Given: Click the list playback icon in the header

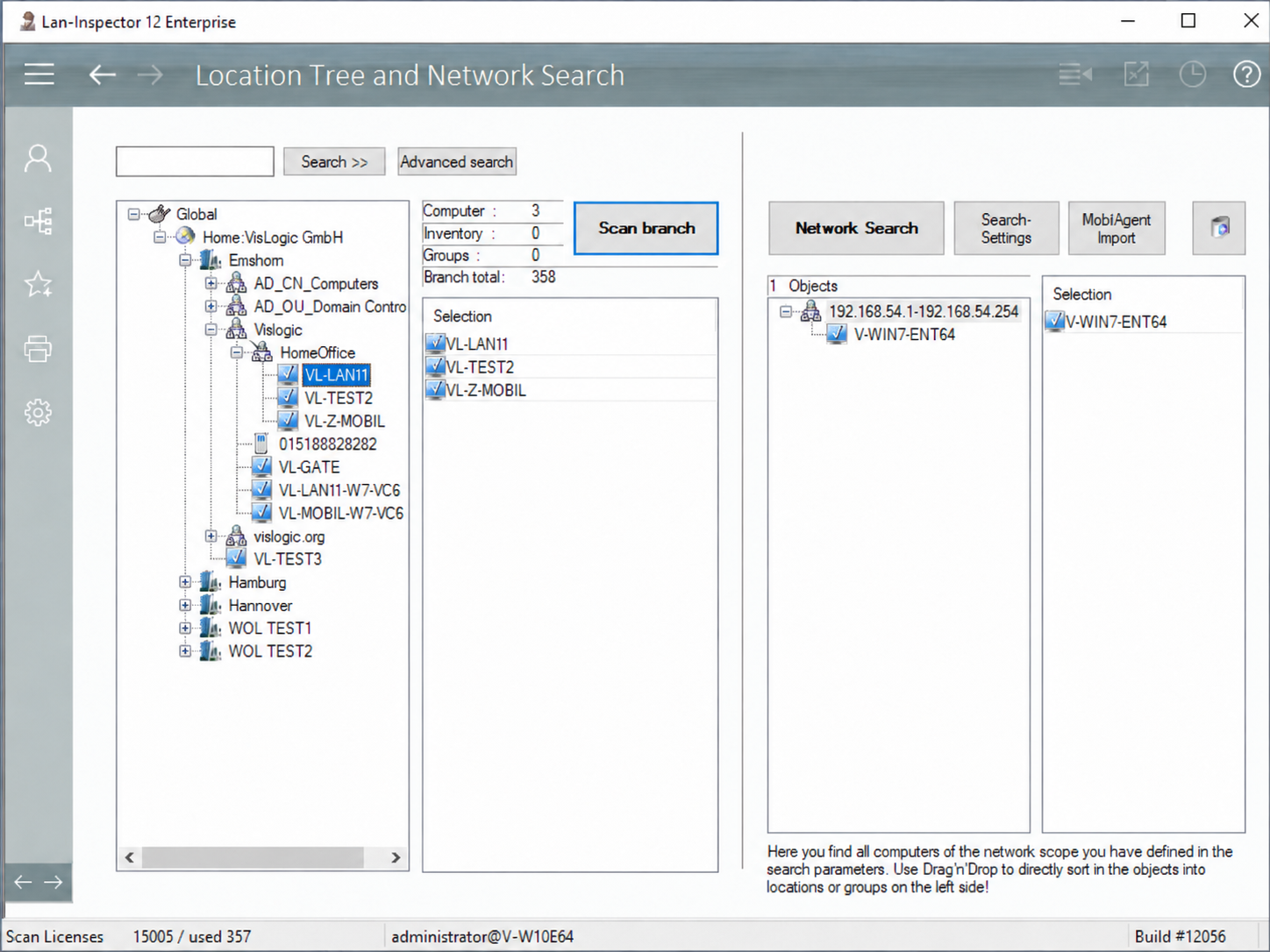Looking at the screenshot, I should pos(1074,75).
